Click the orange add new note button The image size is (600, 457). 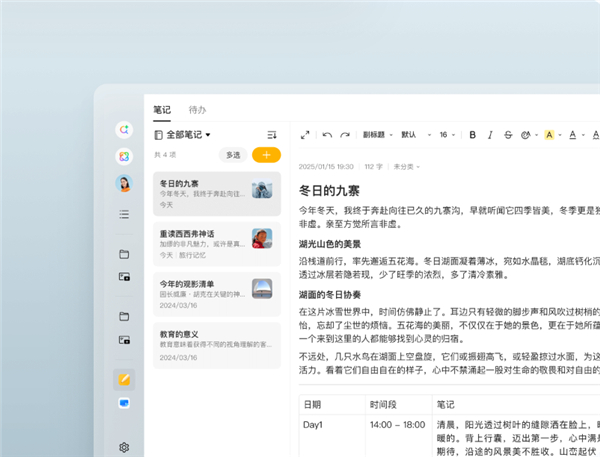266,155
